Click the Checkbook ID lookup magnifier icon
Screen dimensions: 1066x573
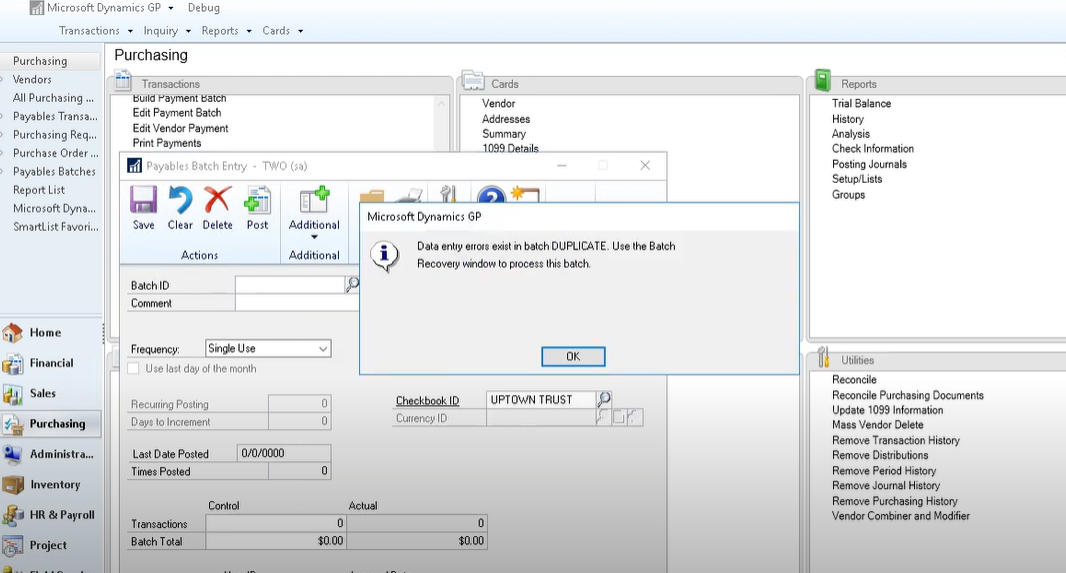click(603, 400)
